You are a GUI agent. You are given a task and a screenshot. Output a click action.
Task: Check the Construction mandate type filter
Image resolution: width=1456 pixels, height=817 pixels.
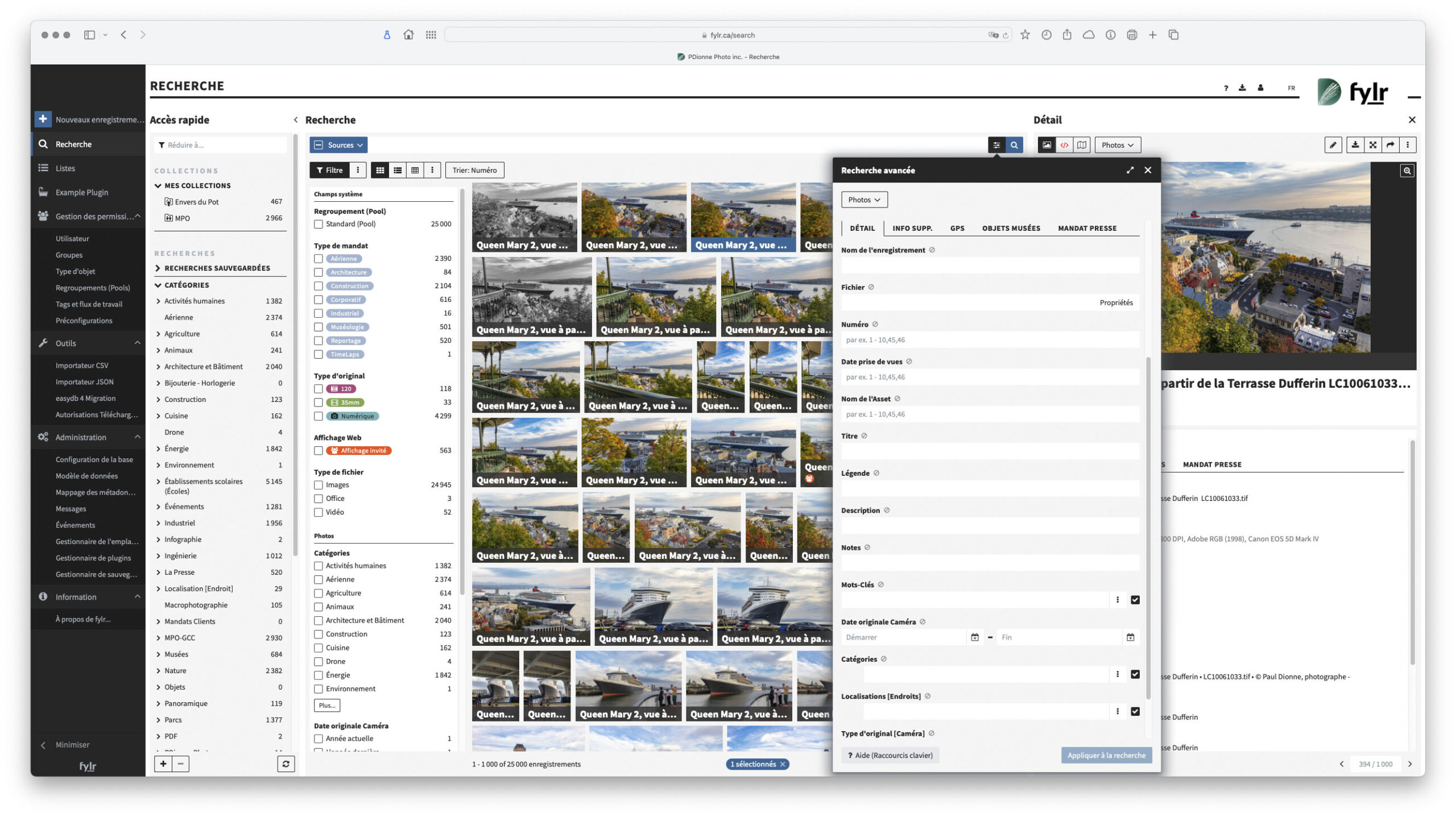click(318, 286)
